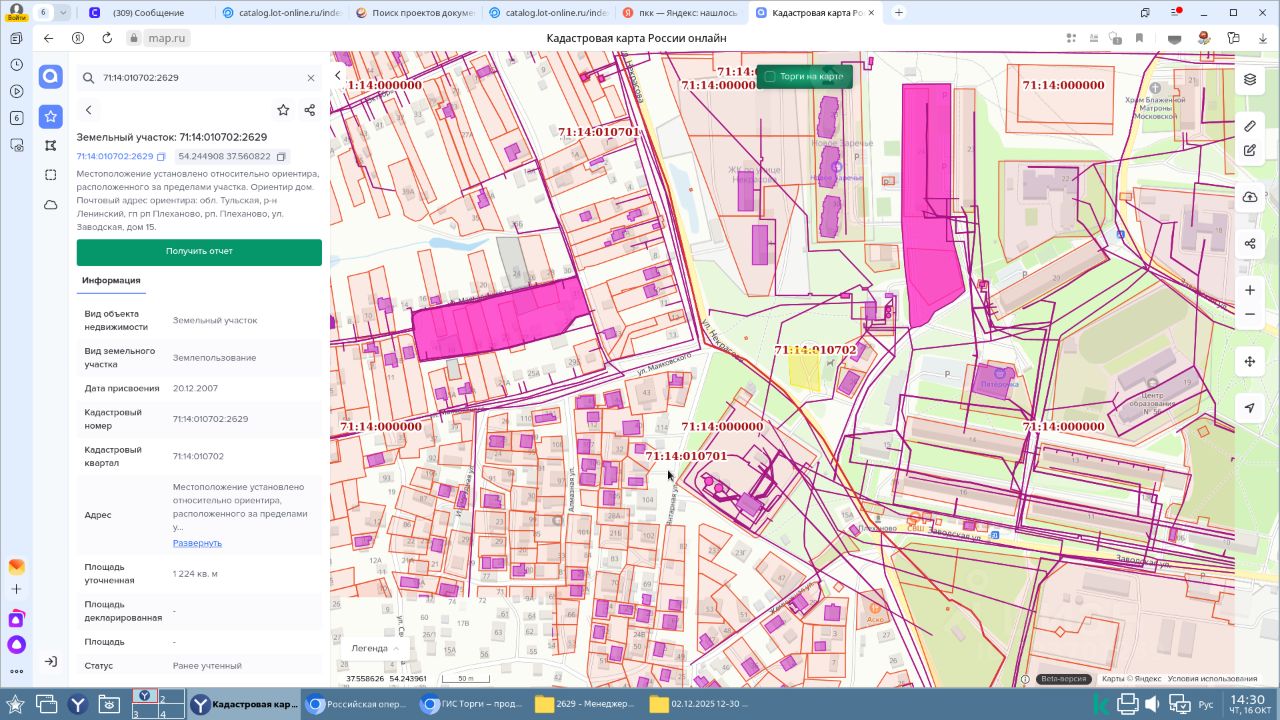Enable the "Торги на карте" checkbox
The image size is (1280, 720).
(770, 77)
